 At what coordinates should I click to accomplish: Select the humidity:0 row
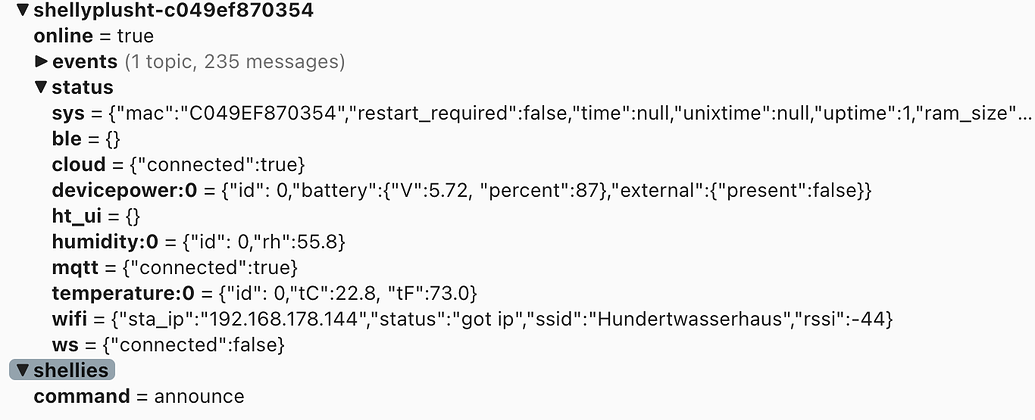point(199,242)
